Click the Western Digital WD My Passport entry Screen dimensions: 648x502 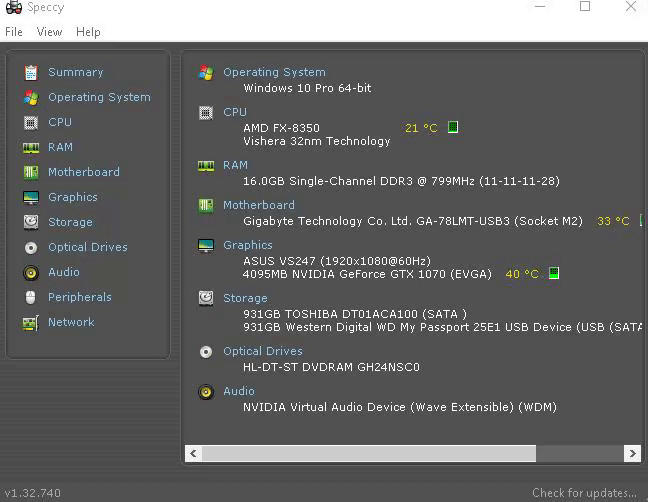pos(443,327)
